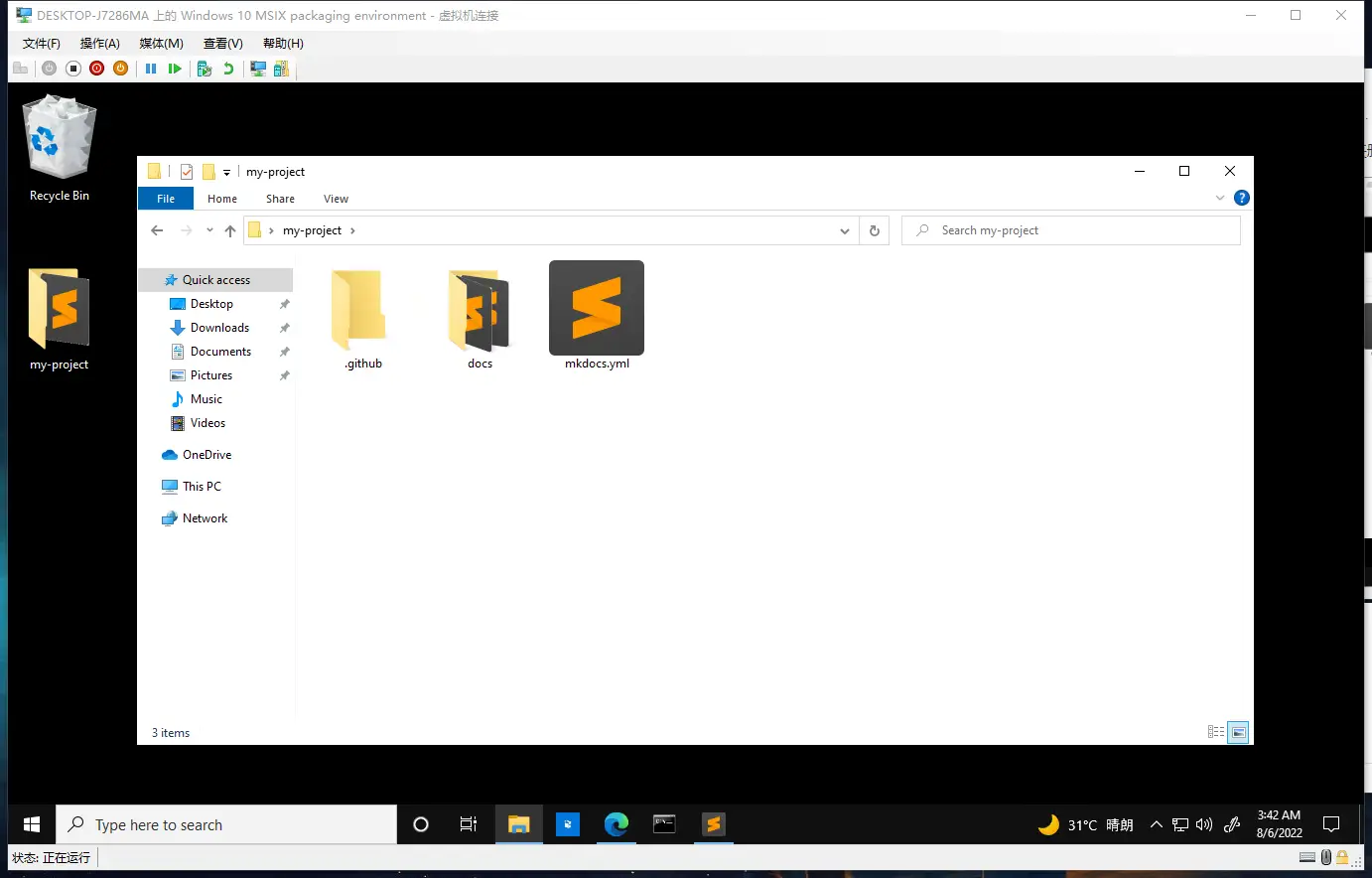1372x878 pixels.
Task: Open the address bar history dropdown
Action: [x=845, y=230]
